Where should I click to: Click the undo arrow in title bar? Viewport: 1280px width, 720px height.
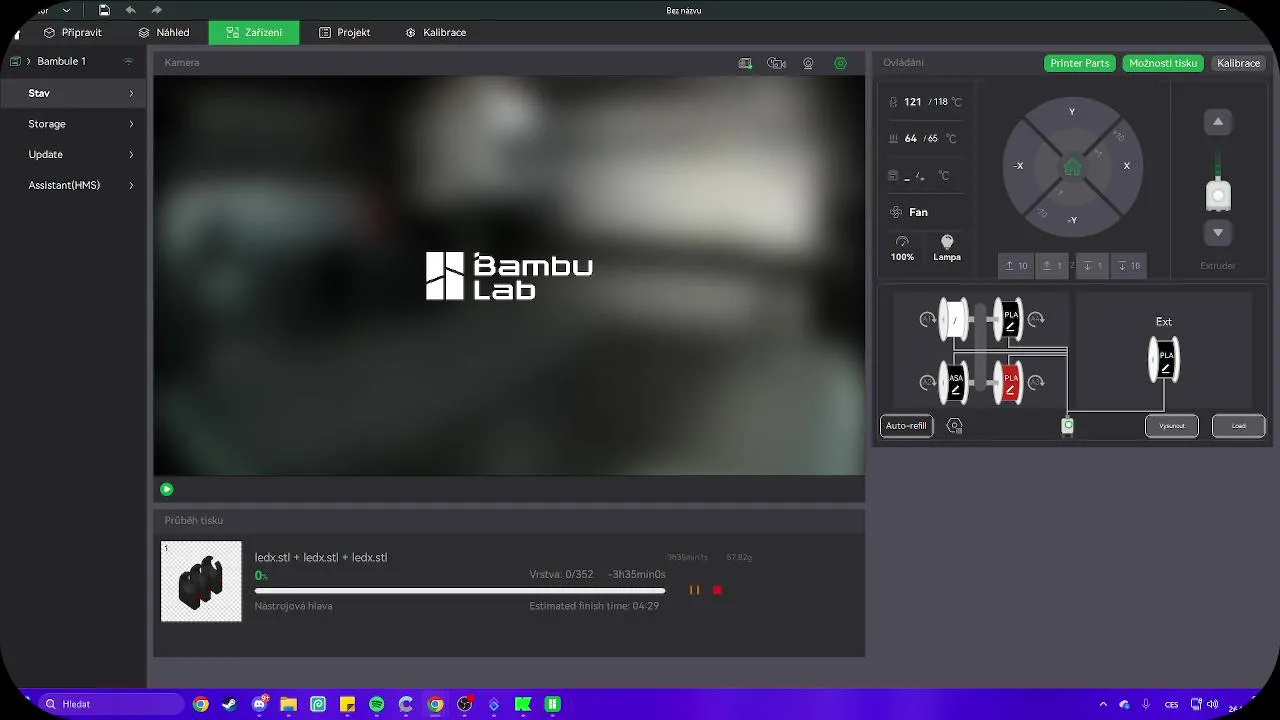130,10
